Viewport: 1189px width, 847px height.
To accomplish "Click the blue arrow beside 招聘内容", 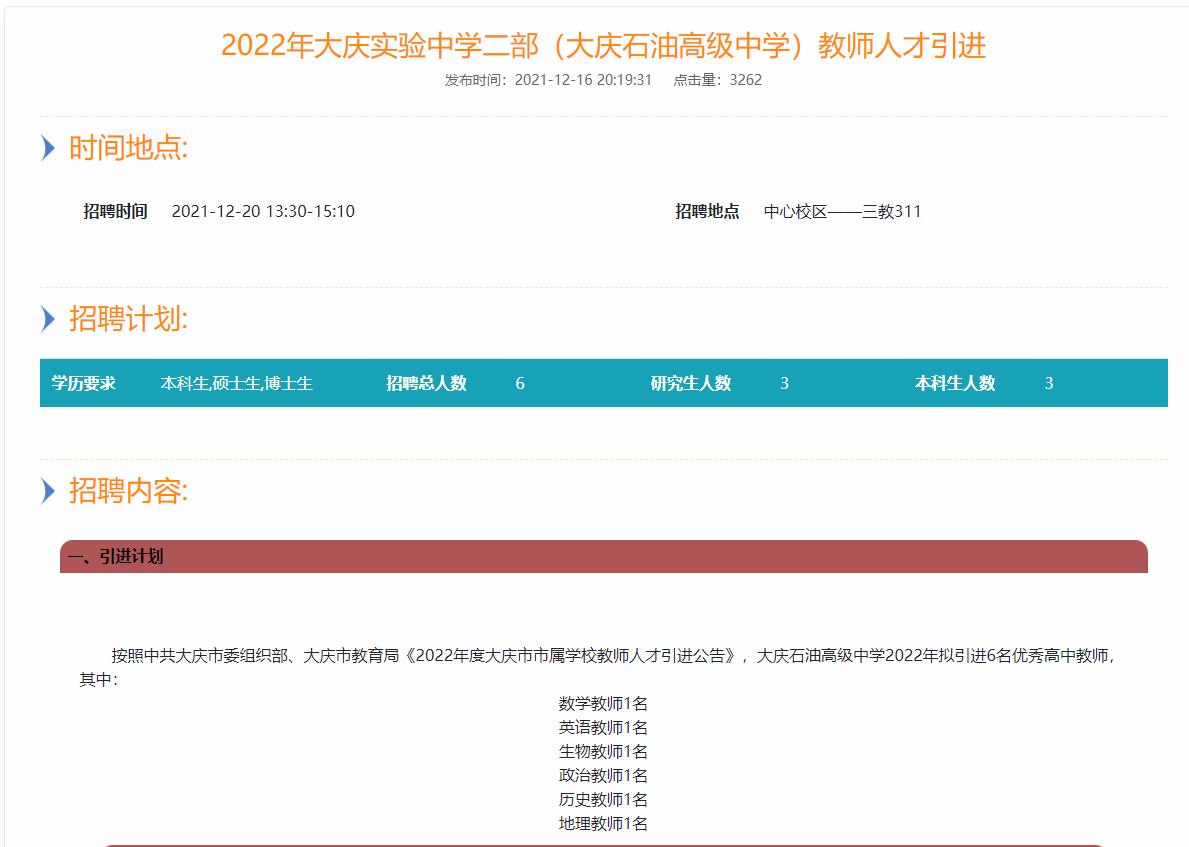I will coord(48,491).
